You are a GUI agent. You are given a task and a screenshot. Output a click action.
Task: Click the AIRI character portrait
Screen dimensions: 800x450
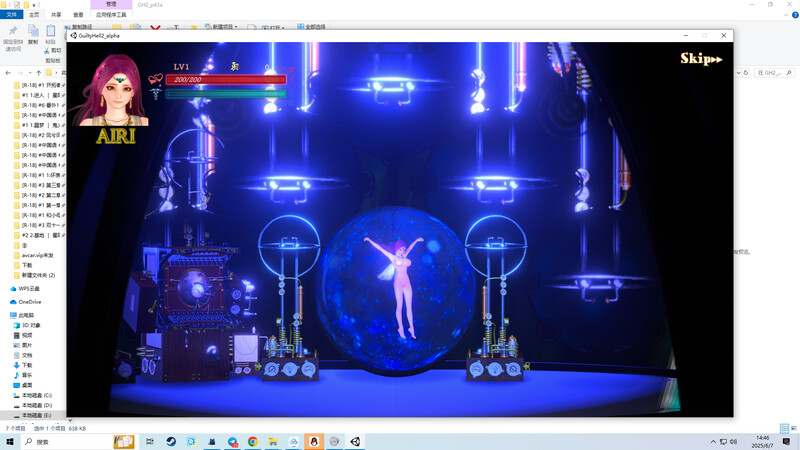point(112,90)
